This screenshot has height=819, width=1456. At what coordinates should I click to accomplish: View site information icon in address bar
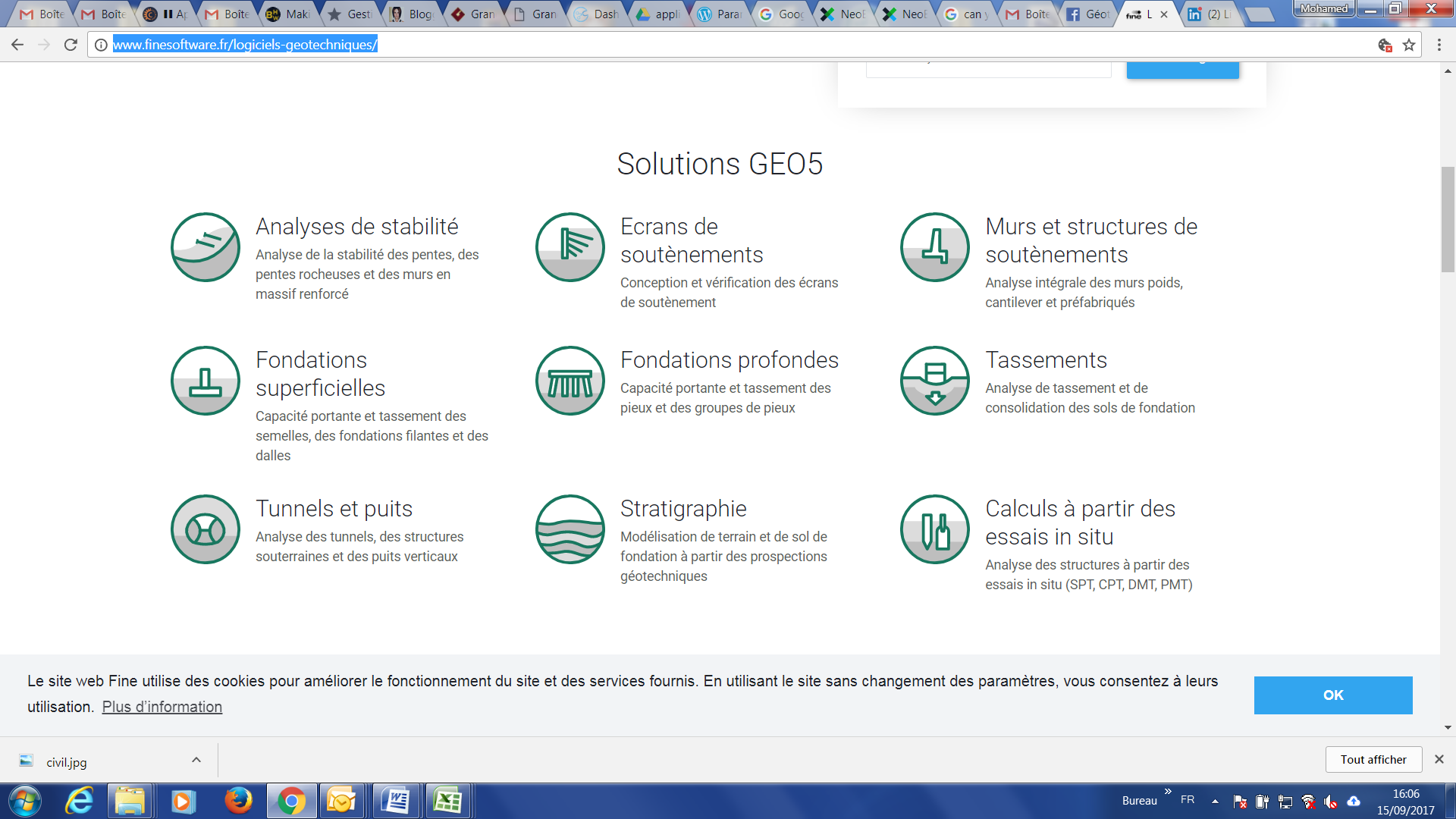tap(100, 45)
